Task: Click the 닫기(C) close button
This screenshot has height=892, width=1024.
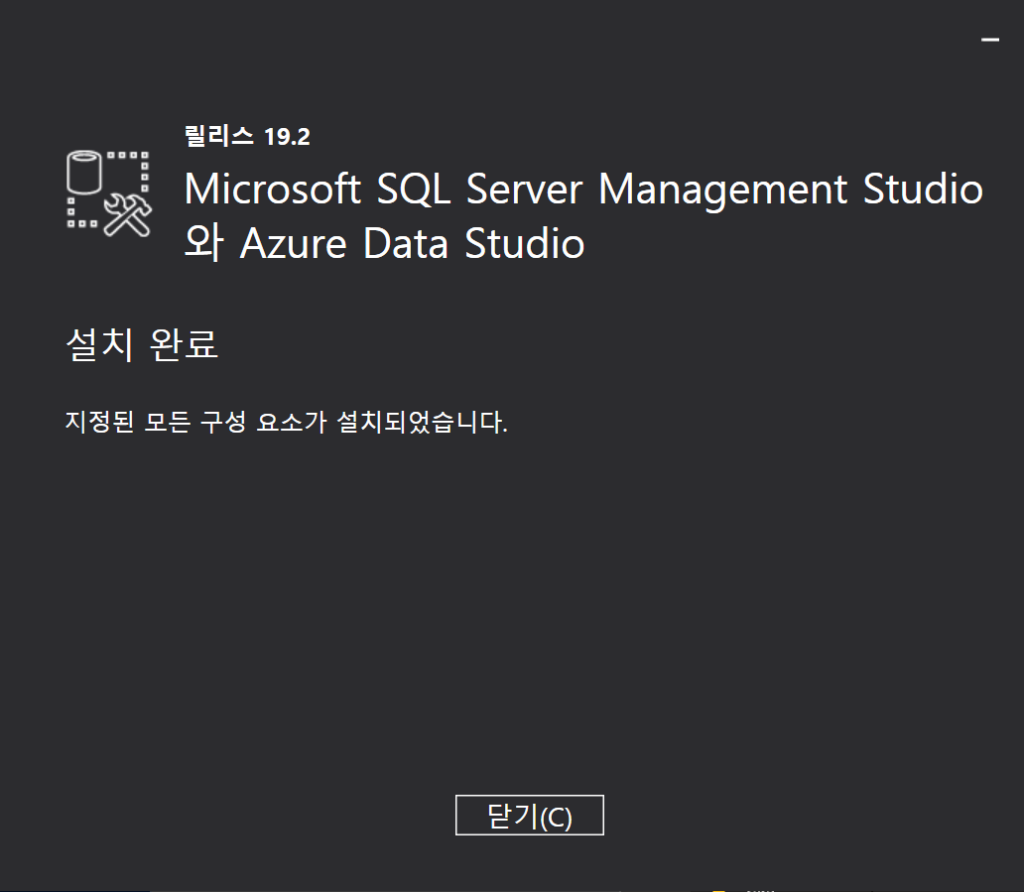Action: coord(530,815)
